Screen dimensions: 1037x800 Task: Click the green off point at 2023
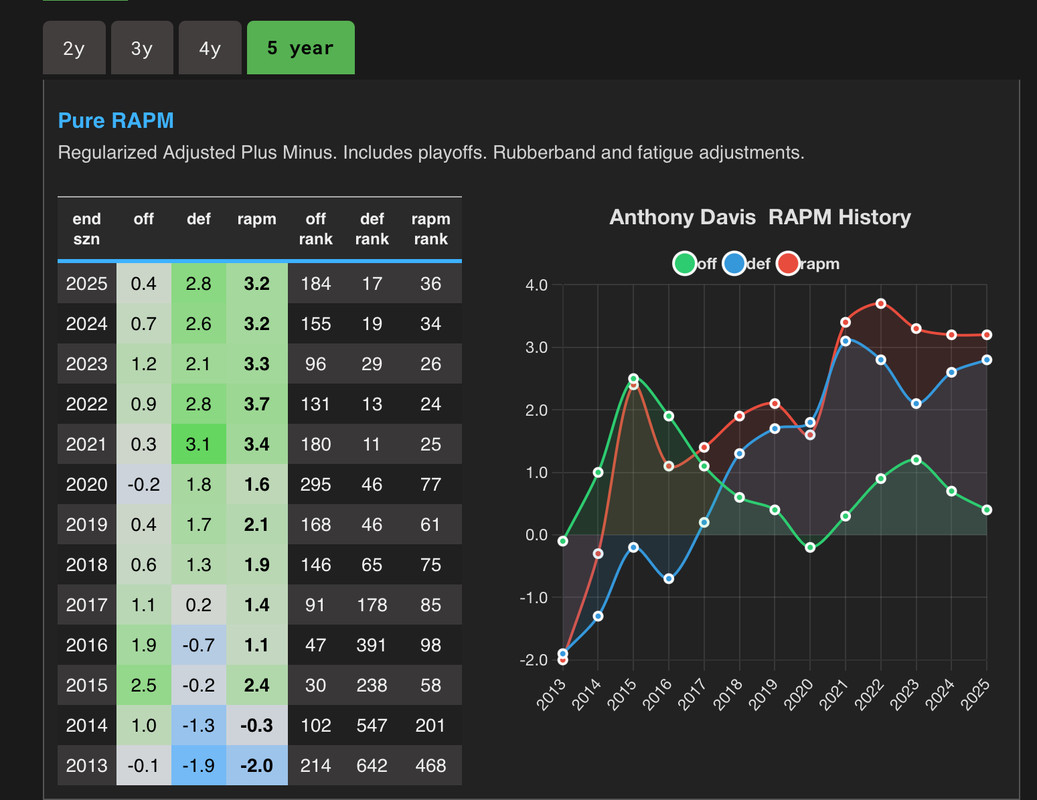(x=916, y=460)
